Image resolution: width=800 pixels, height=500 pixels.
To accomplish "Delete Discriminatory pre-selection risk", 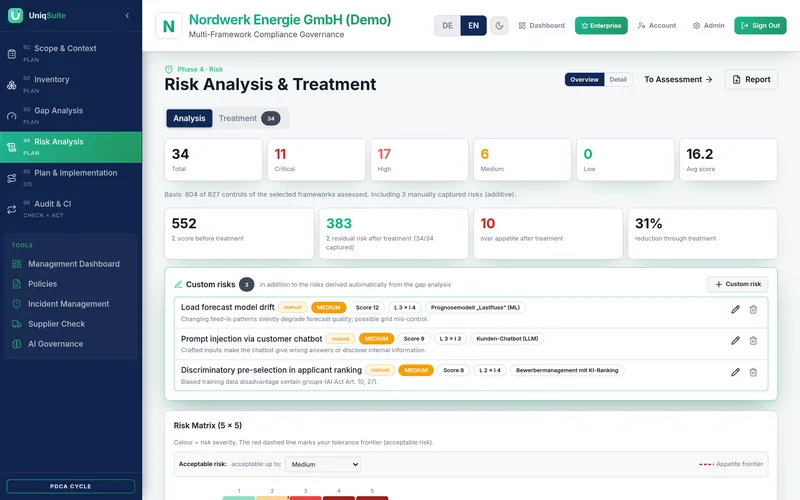I will [x=753, y=372].
